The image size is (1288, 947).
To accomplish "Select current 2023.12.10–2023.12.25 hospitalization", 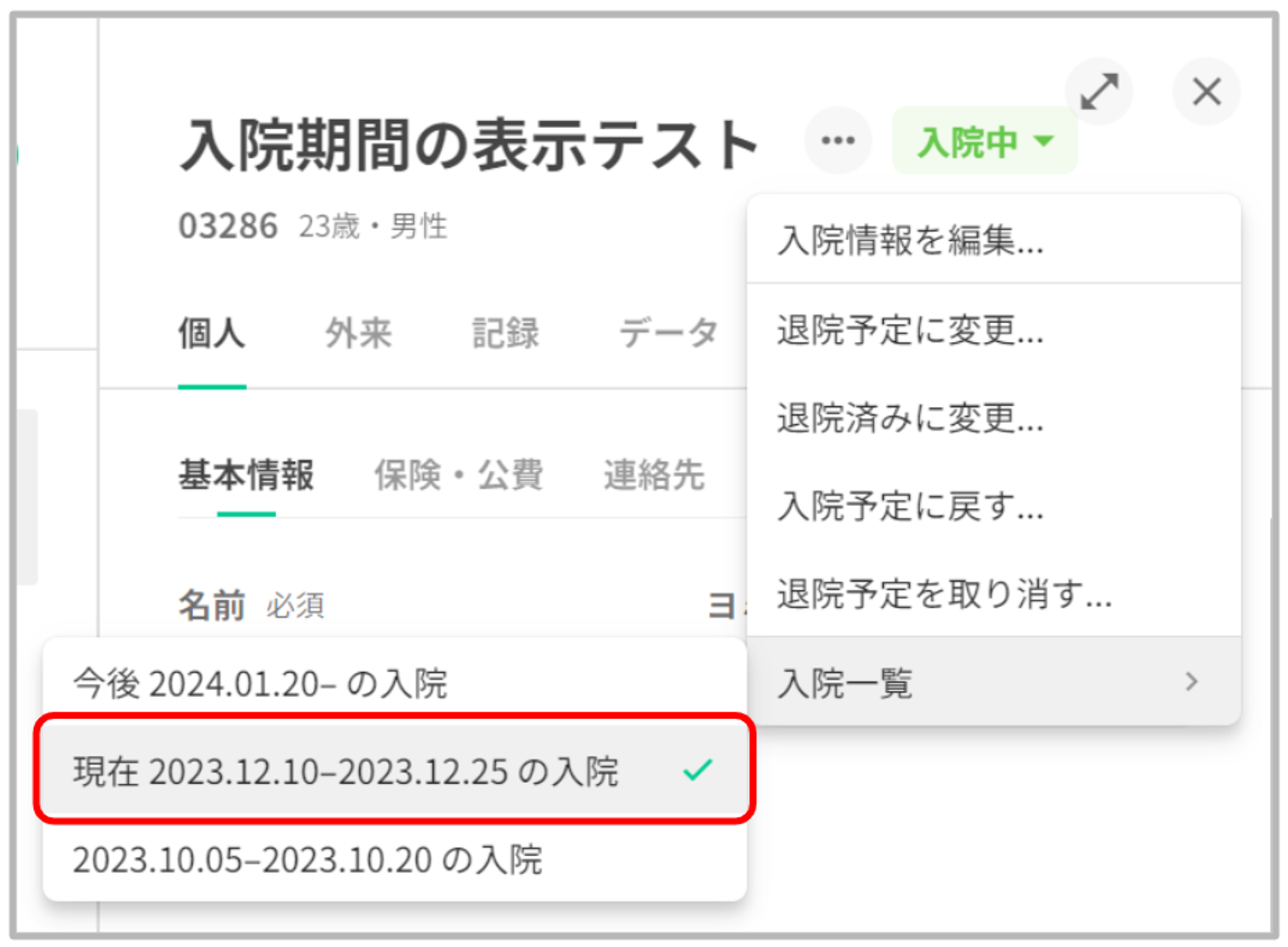I will click(345, 771).
